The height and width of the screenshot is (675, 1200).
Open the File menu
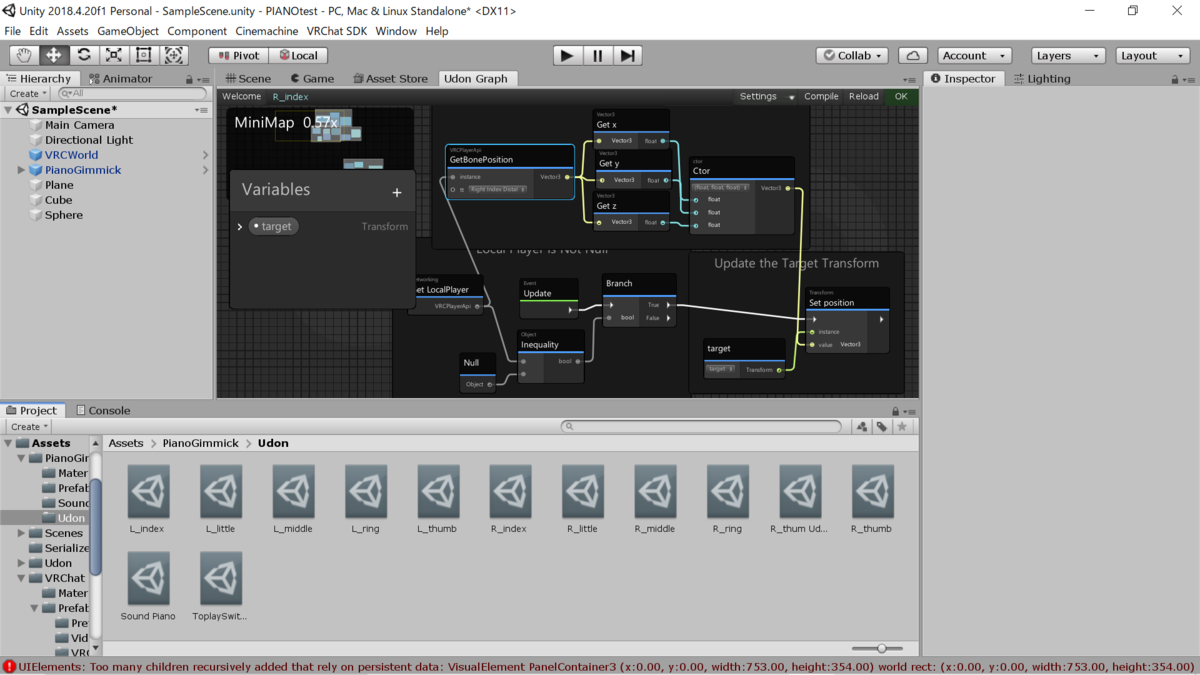pyautogui.click(x=13, y=31)
